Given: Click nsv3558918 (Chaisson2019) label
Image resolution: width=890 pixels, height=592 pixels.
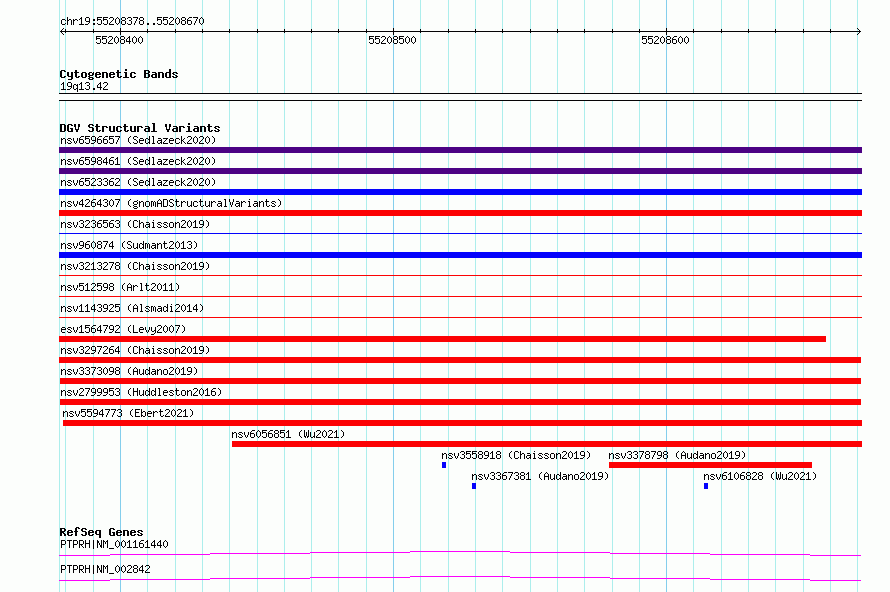Looking at the screenshot, I should [x=516, y=455].
